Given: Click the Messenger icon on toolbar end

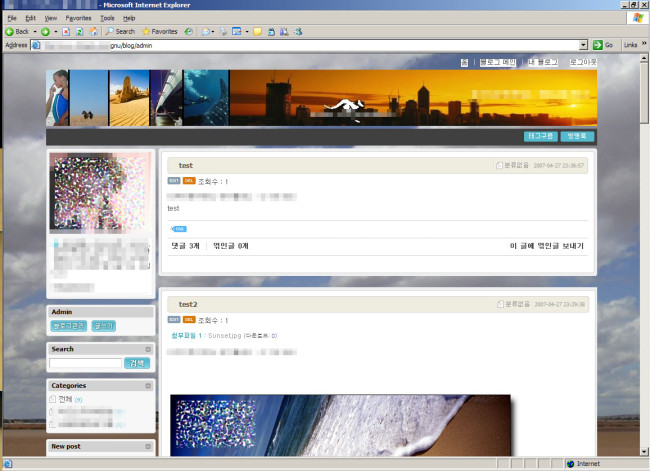Looking at the screenshot, I should tap(298, 32).
